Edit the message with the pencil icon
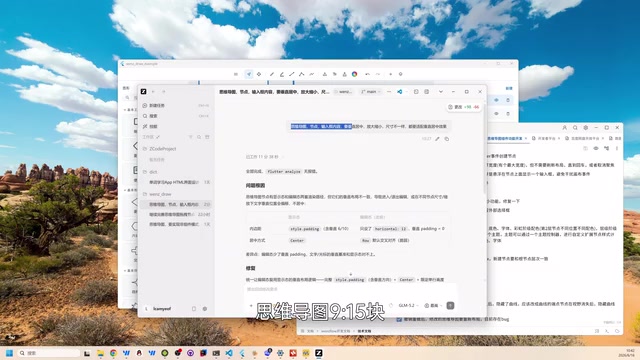Viewport: 640px width, 360px height. pos(437,139)
